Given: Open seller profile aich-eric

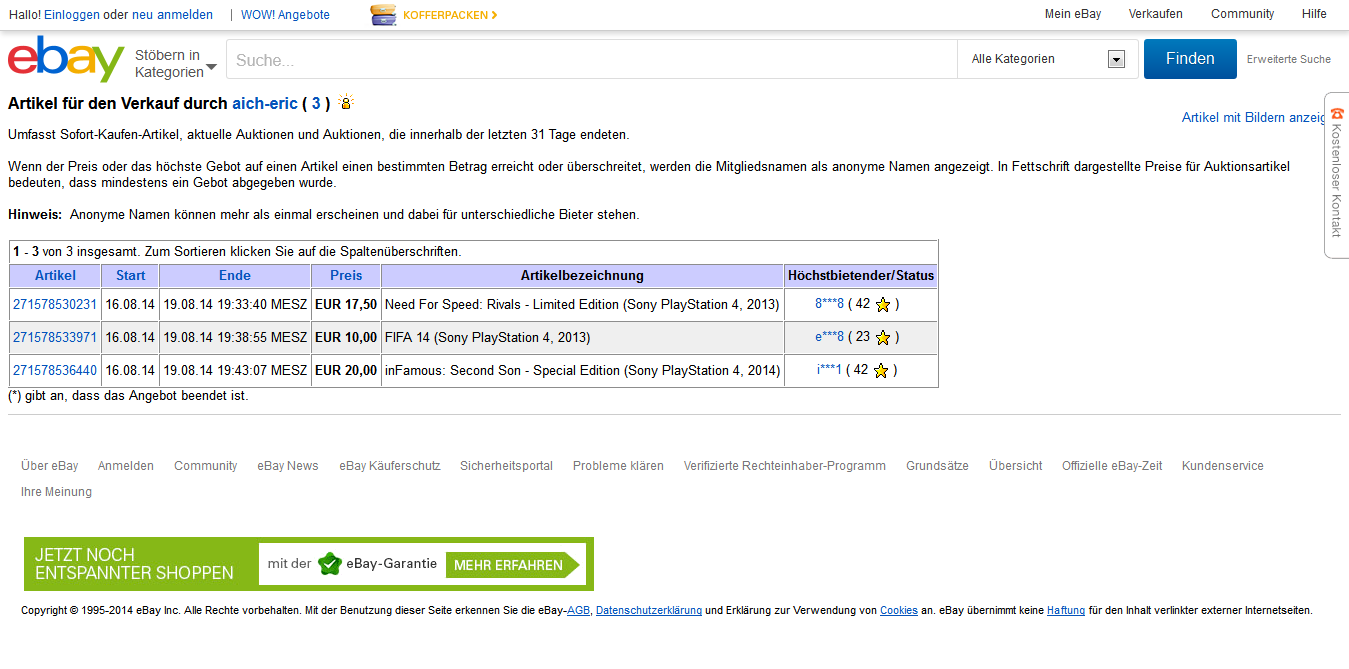Looking at the screenshot, I should tap(265, 103).
